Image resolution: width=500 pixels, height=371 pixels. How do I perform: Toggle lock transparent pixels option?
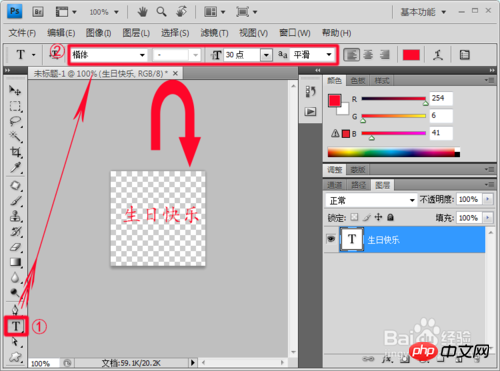pyautogui.click(x=354, y=217)
